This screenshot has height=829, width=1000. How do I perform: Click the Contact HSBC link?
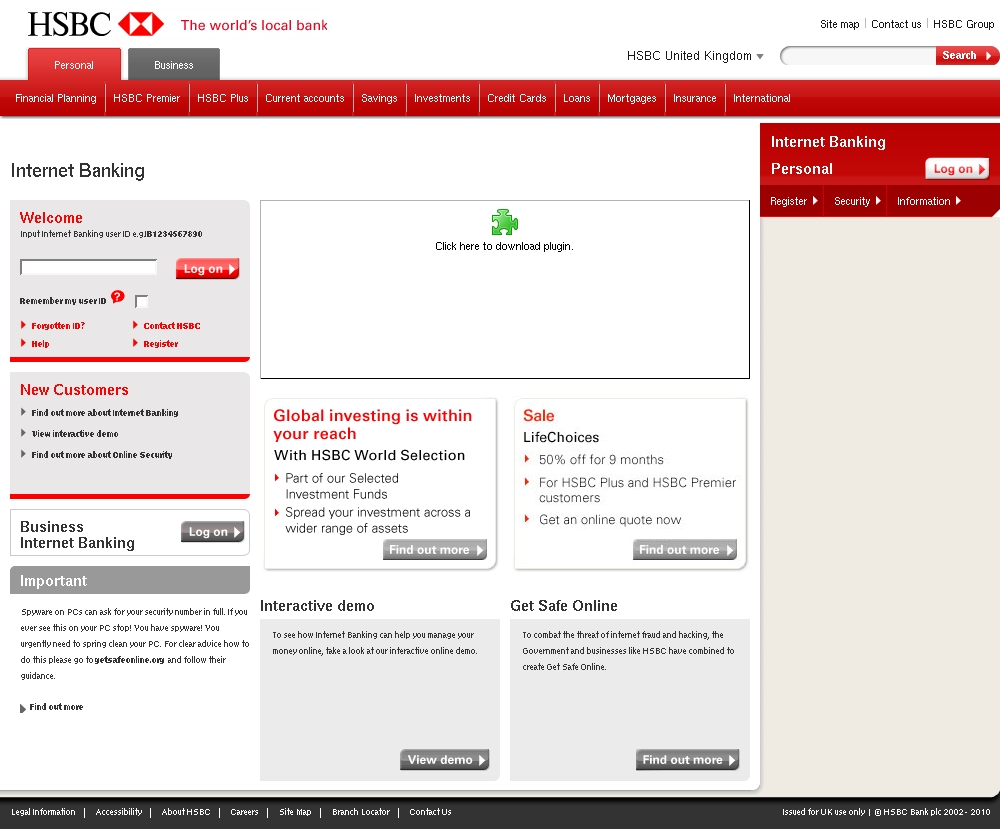pos(172,326)
